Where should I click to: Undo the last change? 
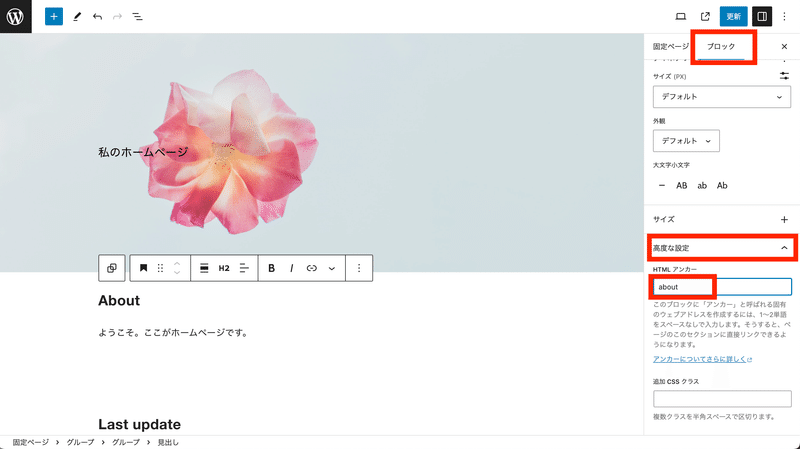pos(97,16)
